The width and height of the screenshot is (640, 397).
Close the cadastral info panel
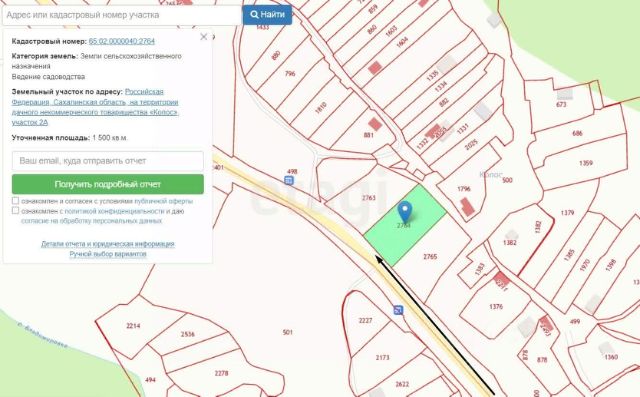click(x=204, y=37)
